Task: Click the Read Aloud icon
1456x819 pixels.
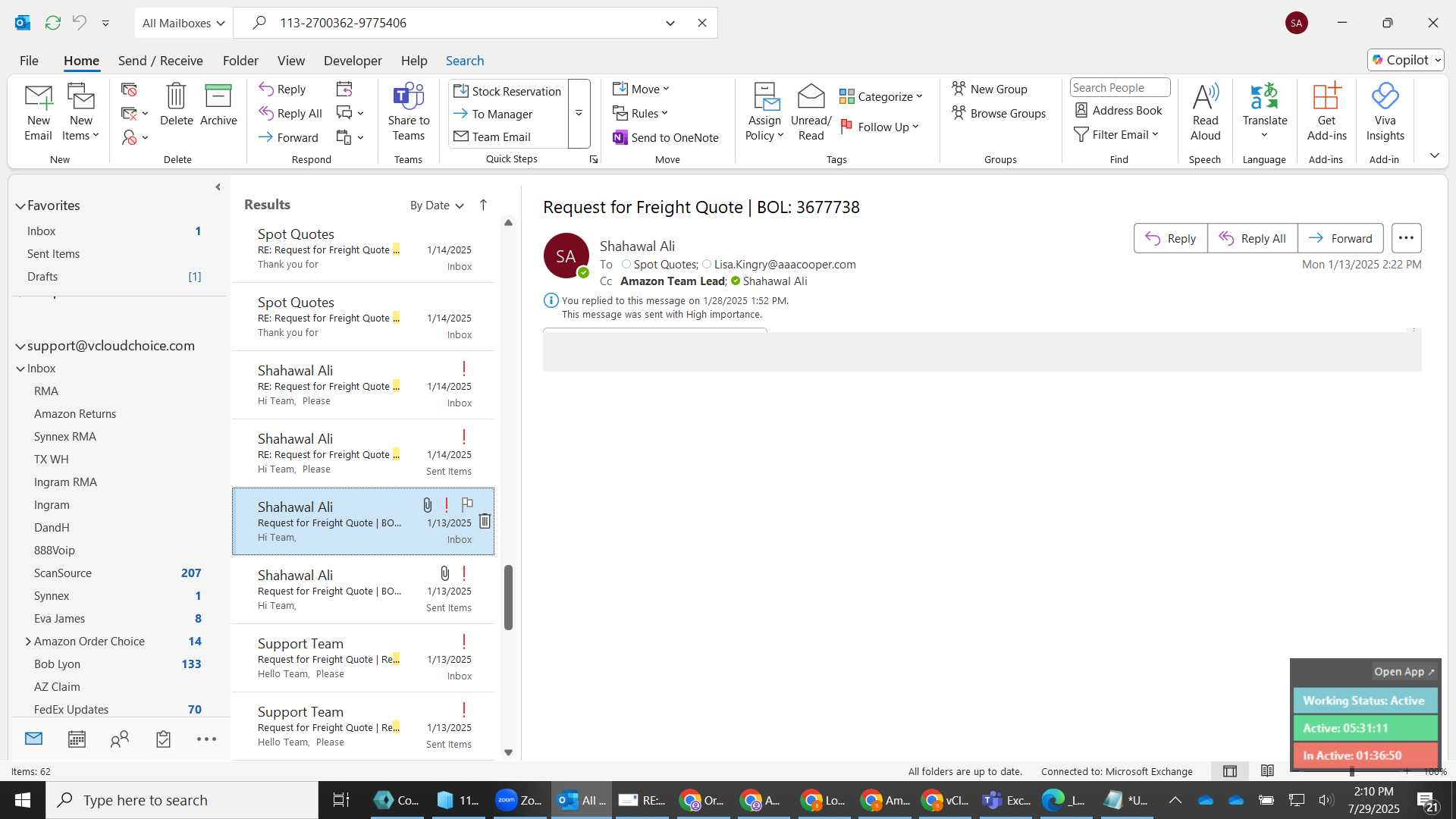Action: point(1205,111)
